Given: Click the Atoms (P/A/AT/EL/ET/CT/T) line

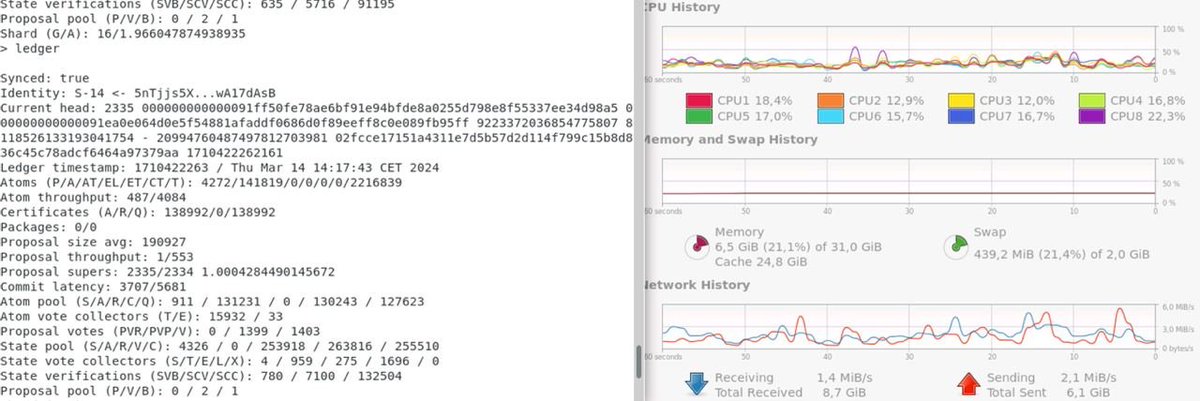Looking at the screenshot, I should pos(201,183).
